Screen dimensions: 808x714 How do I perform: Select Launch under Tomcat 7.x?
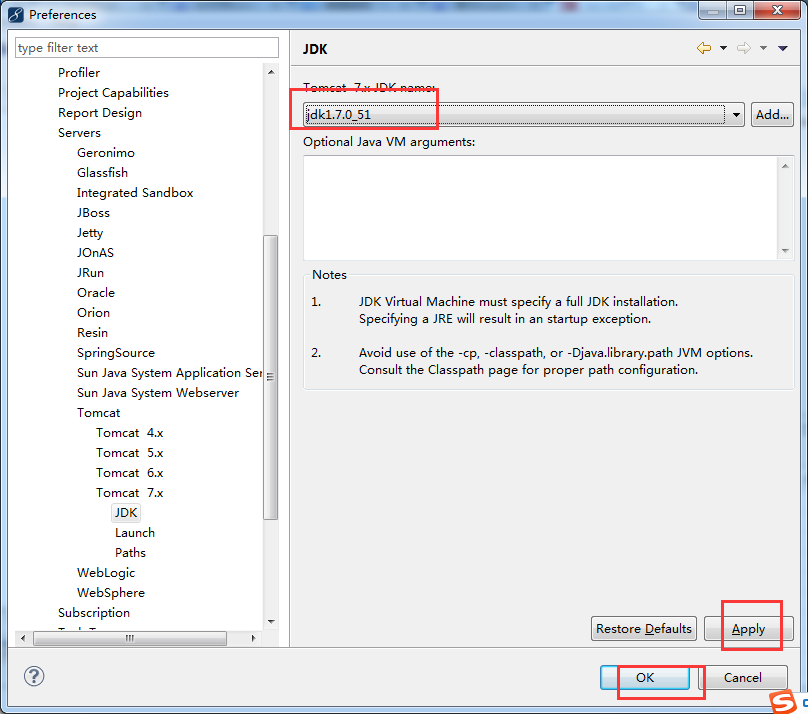[134, 533]
